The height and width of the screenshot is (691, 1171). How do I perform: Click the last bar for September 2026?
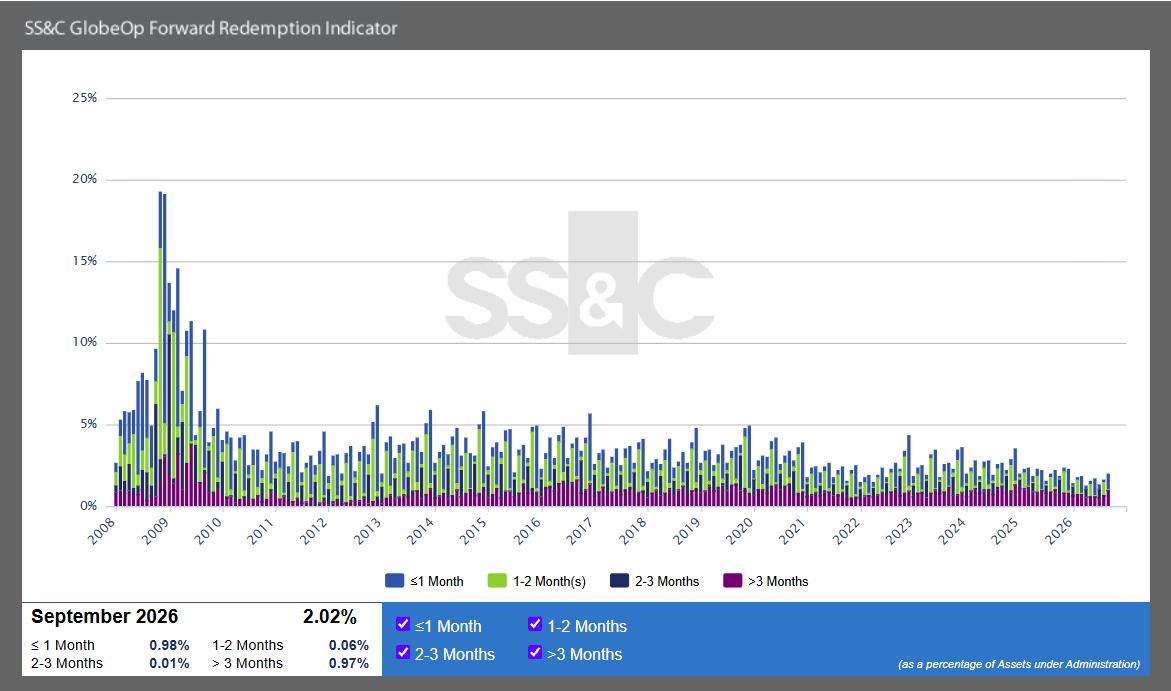1108,490
